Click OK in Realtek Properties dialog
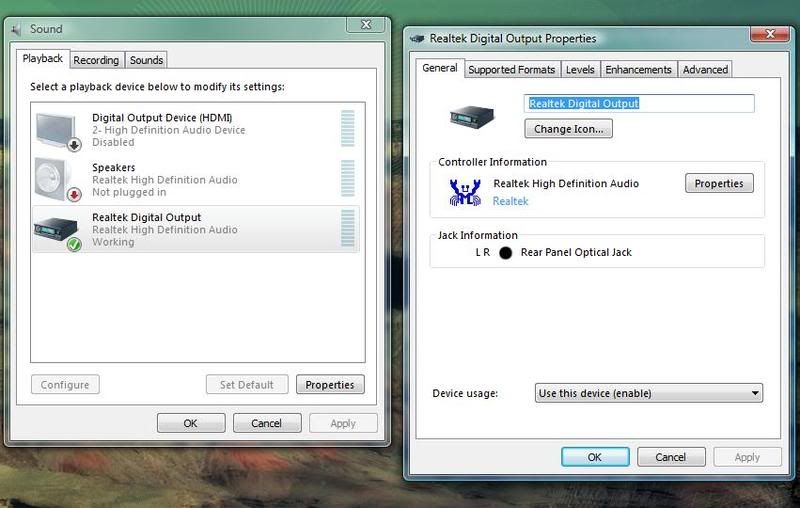The height and width of the screenshot is (508, 800). click(595, 457)
